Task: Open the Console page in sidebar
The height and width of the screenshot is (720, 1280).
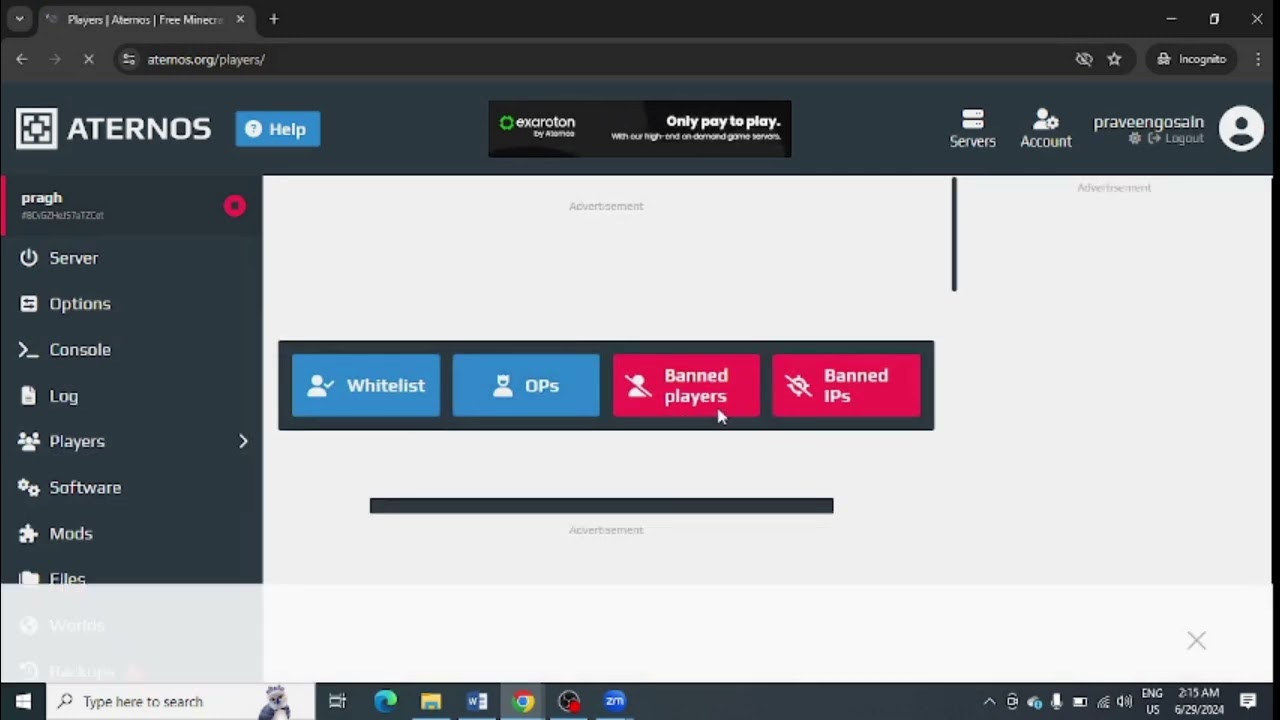Action: [x=80, y=350]
